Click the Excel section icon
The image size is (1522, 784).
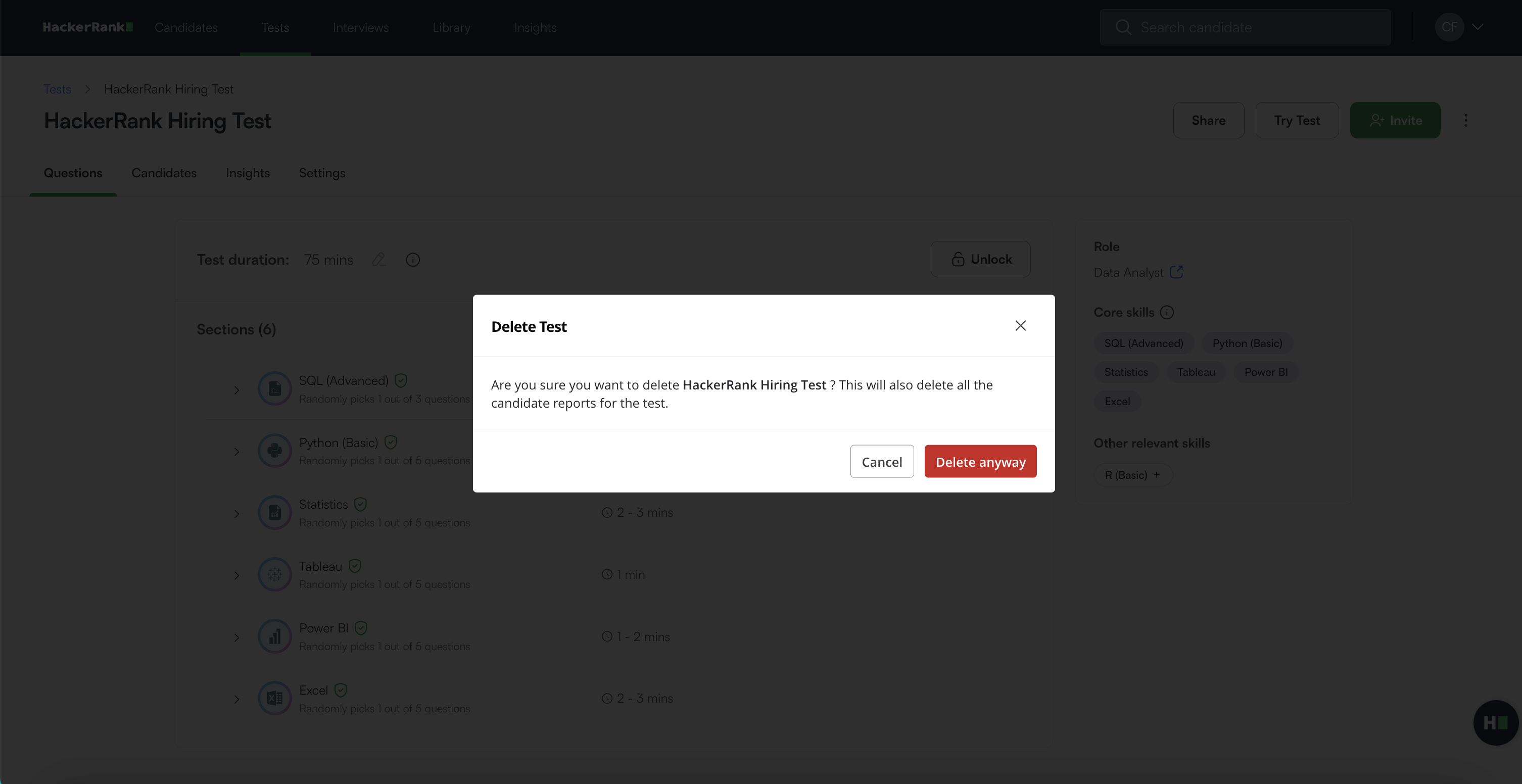(x=275, y=698)
